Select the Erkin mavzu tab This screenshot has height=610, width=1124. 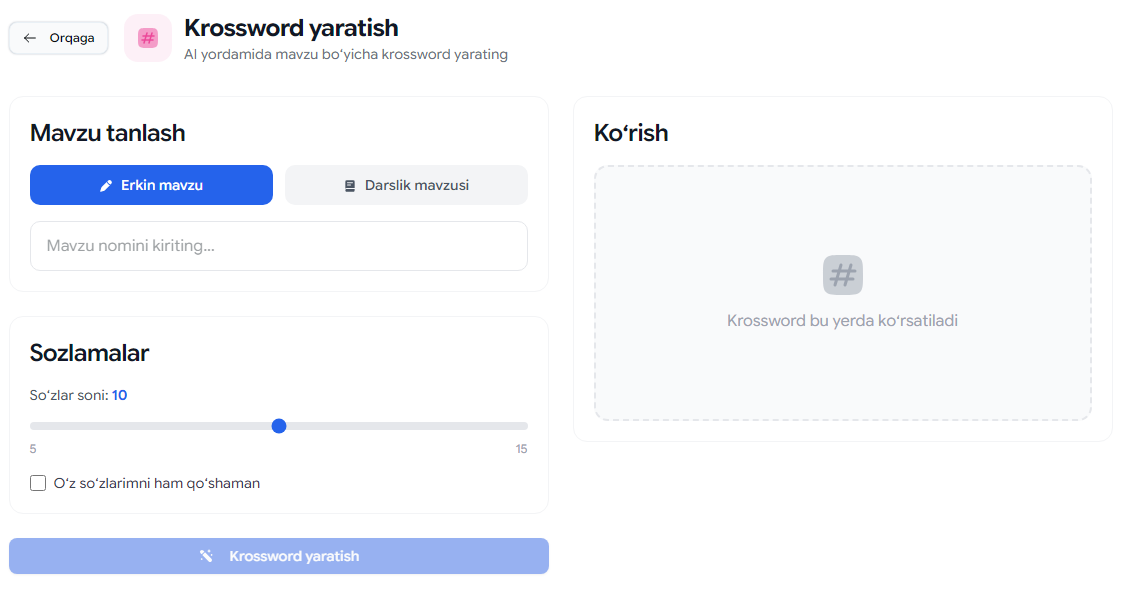[x=151, y=185]
